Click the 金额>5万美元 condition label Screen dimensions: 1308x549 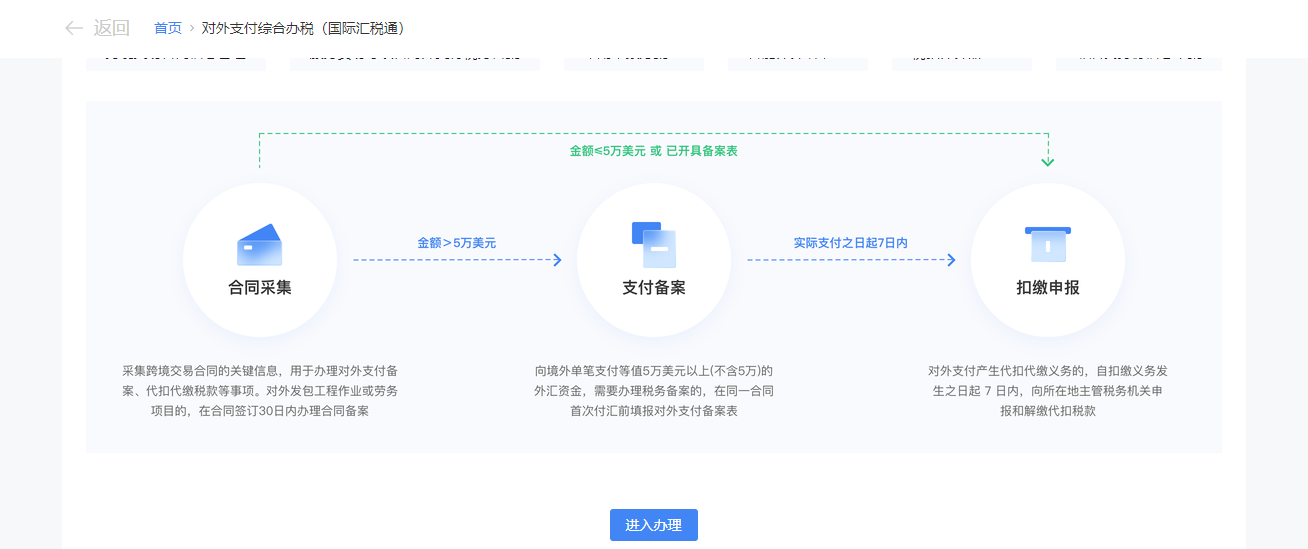(456, 243)
